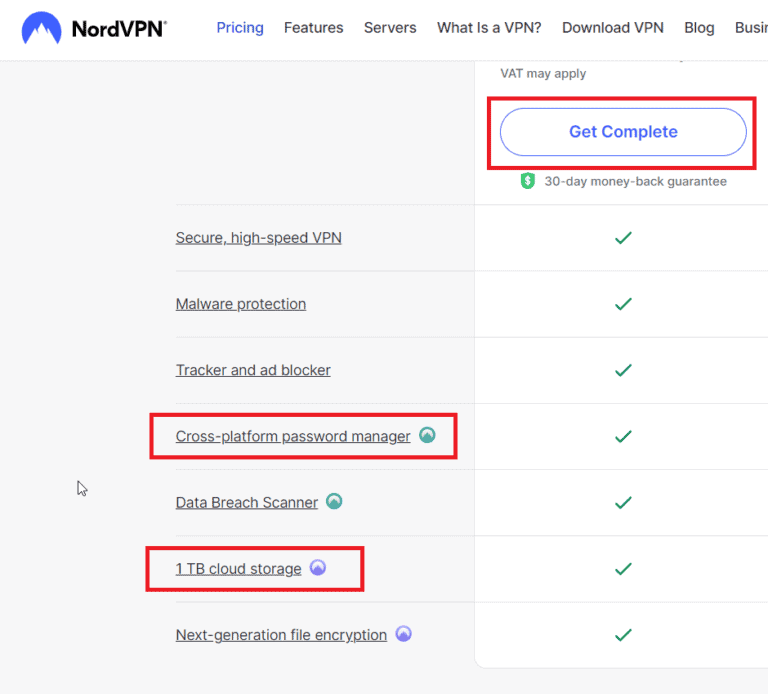The height and width of the screenshot is (694, 768).
Task: Select Download VPN in navigation
Action: click(x=612, y=28)
